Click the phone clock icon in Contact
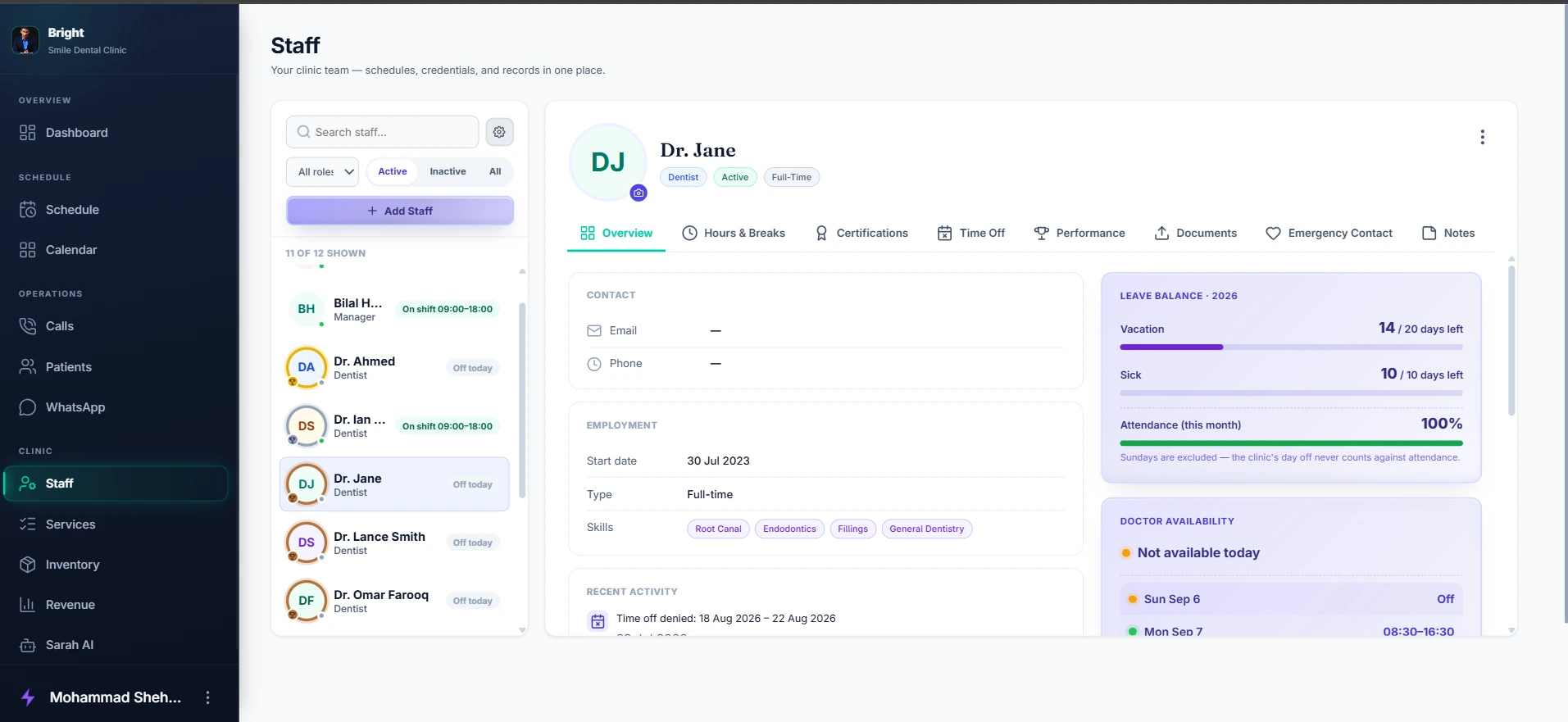The width and height of the screenshot is (1568, 722). [x=594, y=364]
